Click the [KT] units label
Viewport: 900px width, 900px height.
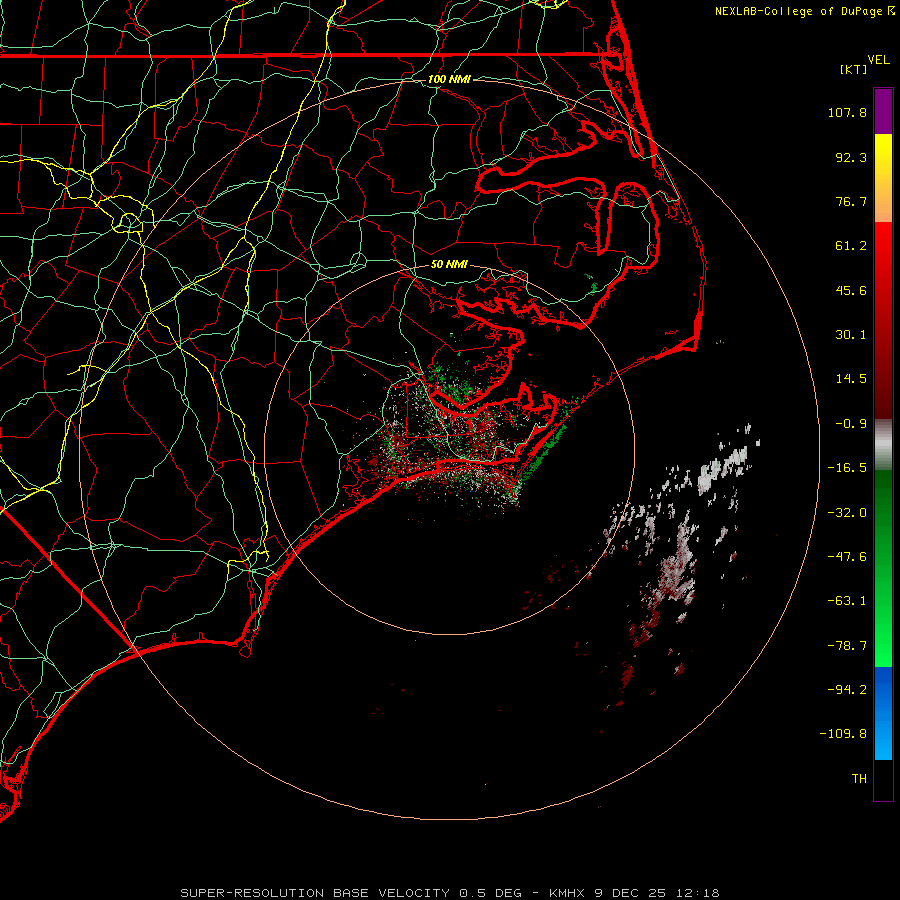(x=854, y=69)
